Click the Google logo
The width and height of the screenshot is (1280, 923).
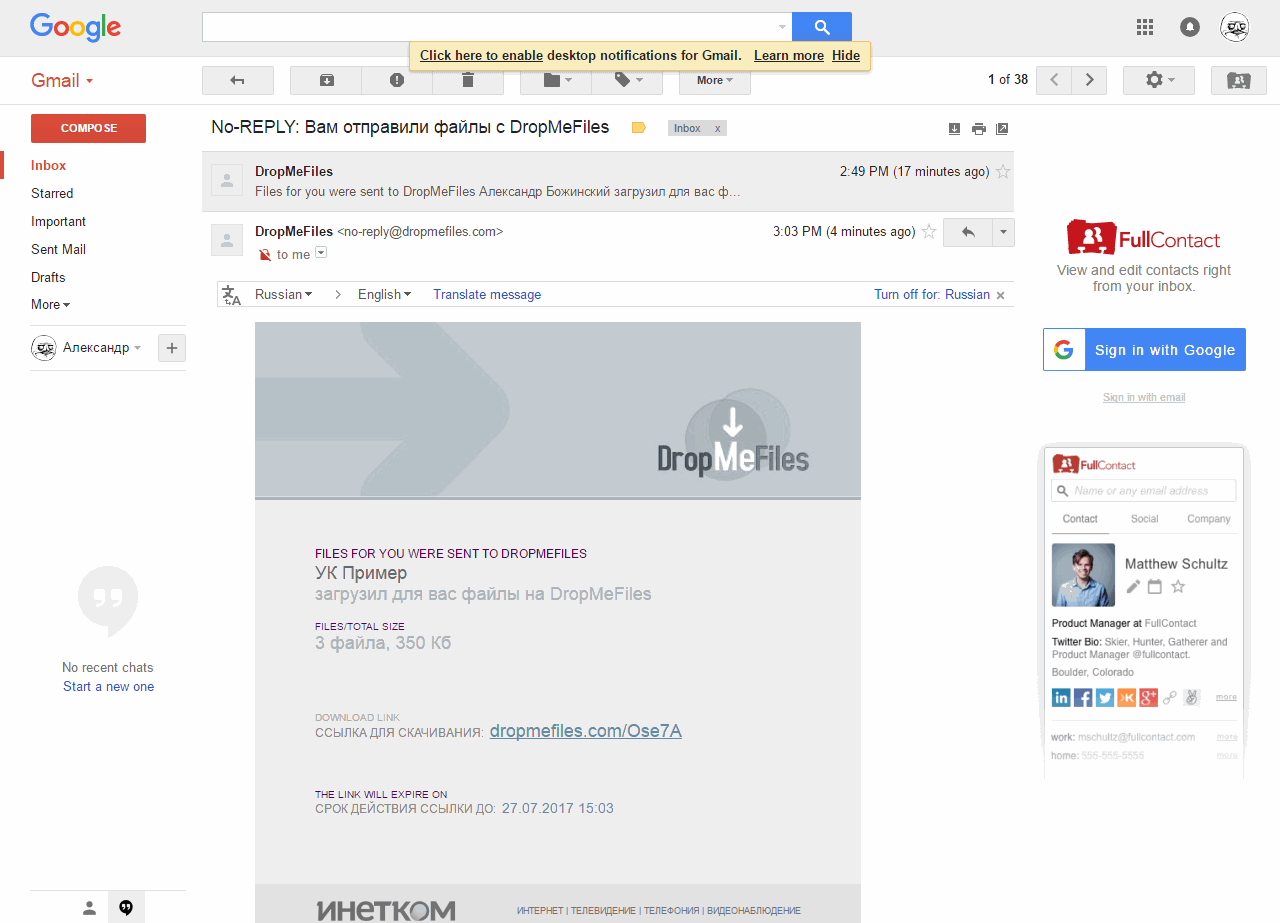click(x=75, y=27)
